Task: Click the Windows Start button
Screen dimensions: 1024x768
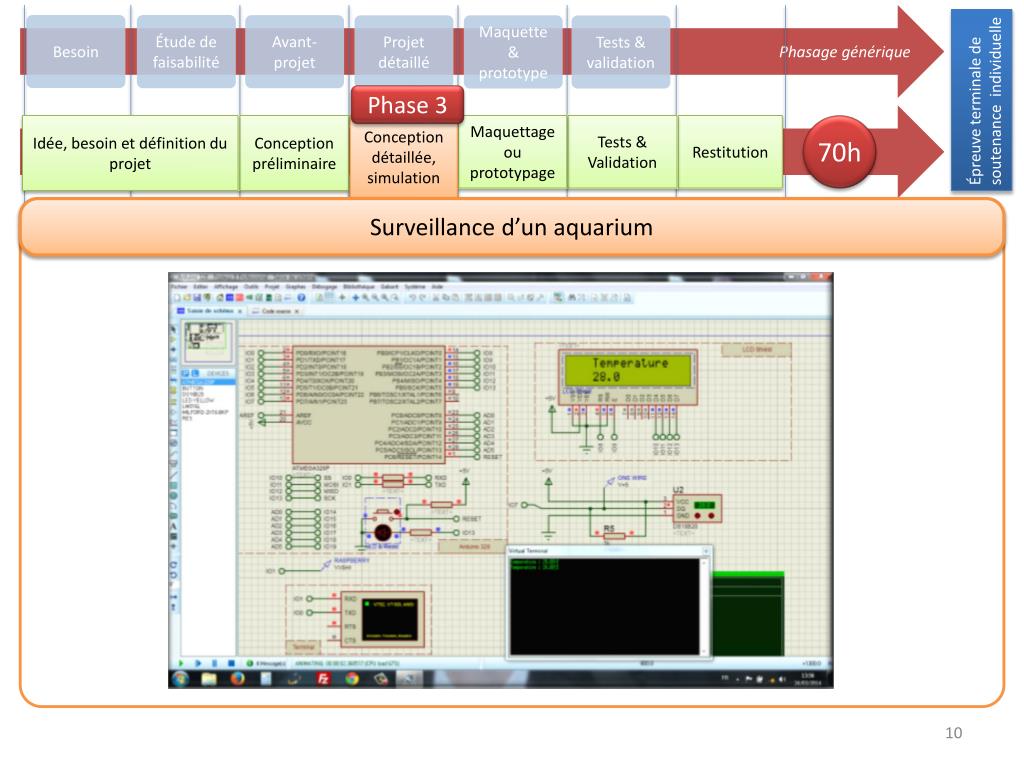Action: [181, 679]
